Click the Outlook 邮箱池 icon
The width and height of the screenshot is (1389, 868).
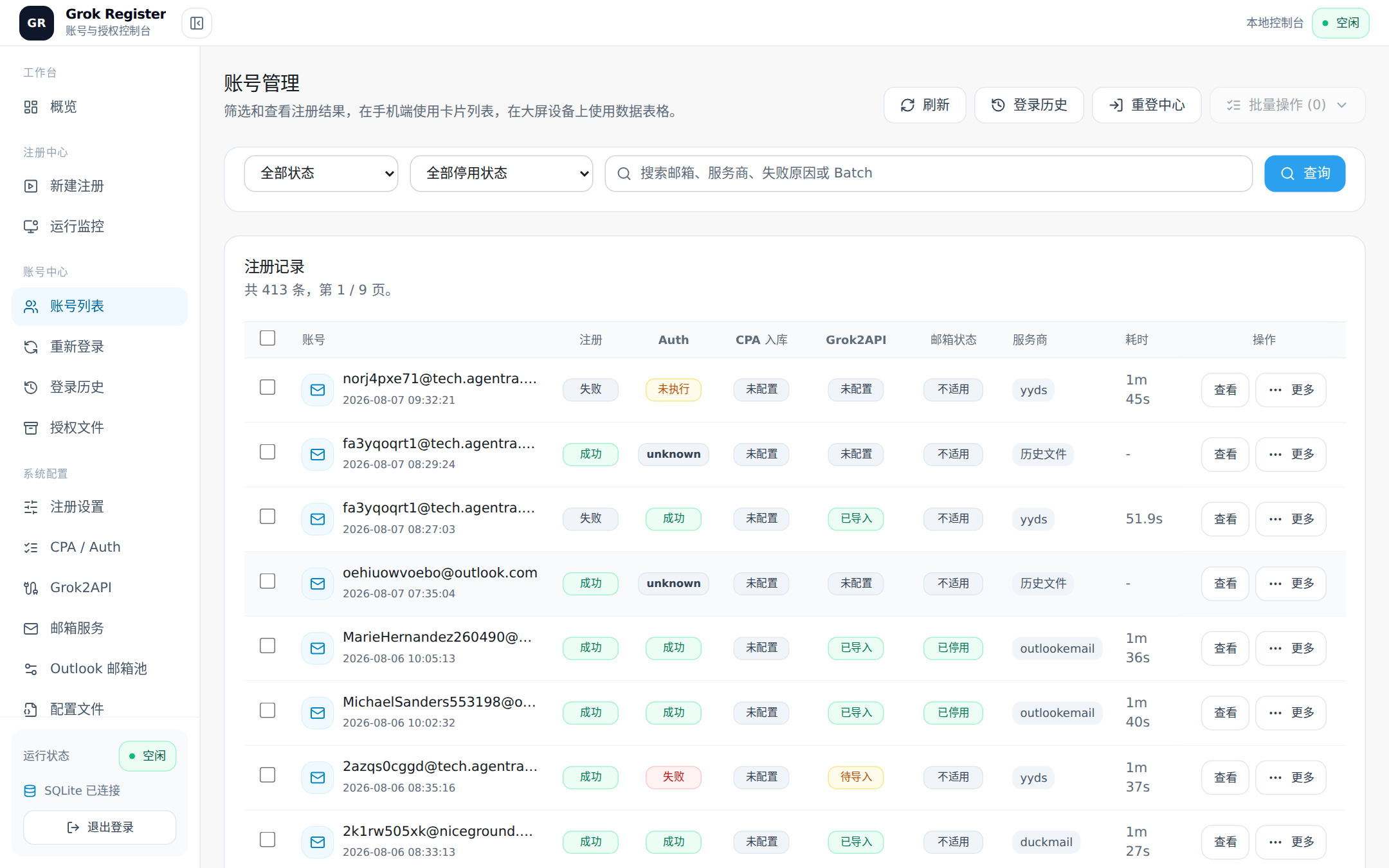point(31,669)
